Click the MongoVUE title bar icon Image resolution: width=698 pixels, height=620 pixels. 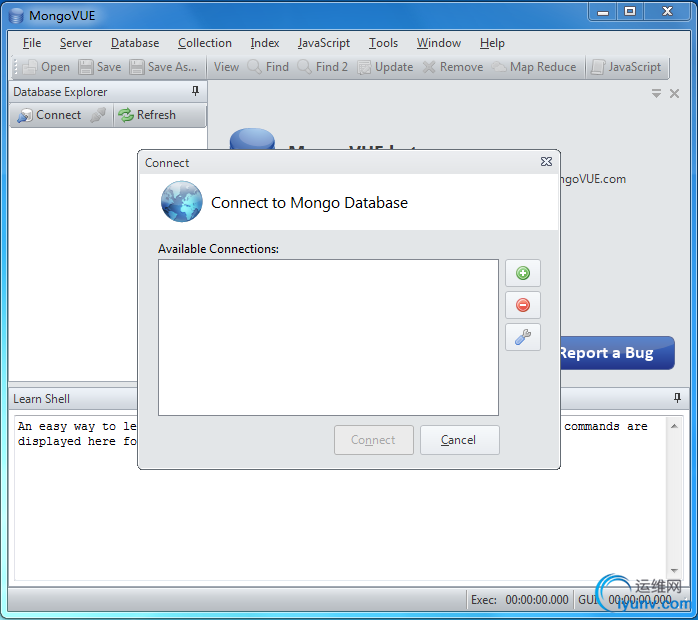tap(16, 16)
